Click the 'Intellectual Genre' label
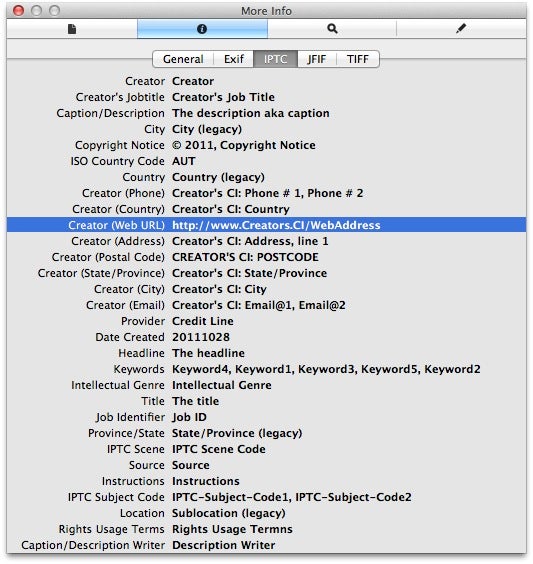Image resolution: width=533 pixels, height=564 pixels. tap(118, 385)
